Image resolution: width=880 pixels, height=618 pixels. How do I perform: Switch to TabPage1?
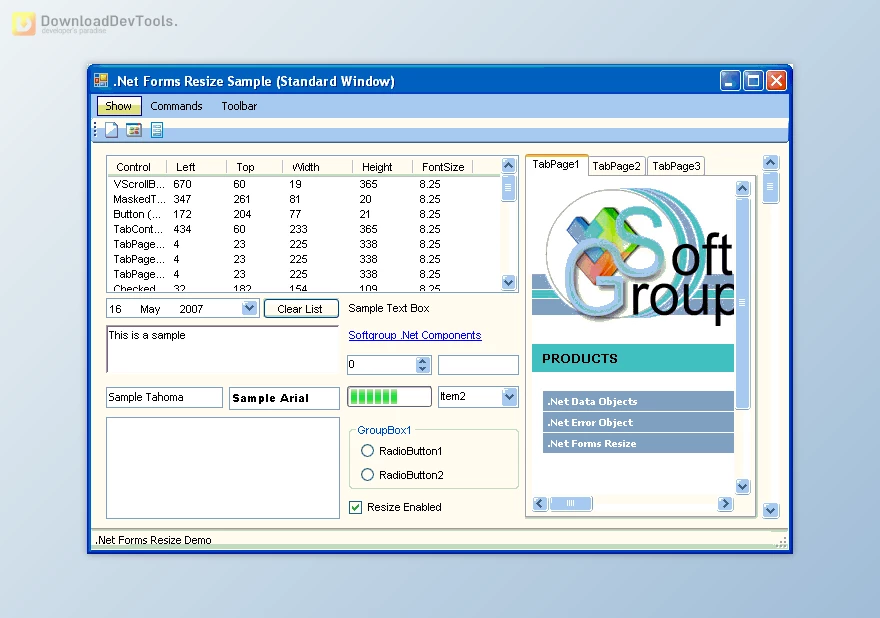[x=556, y=164]
